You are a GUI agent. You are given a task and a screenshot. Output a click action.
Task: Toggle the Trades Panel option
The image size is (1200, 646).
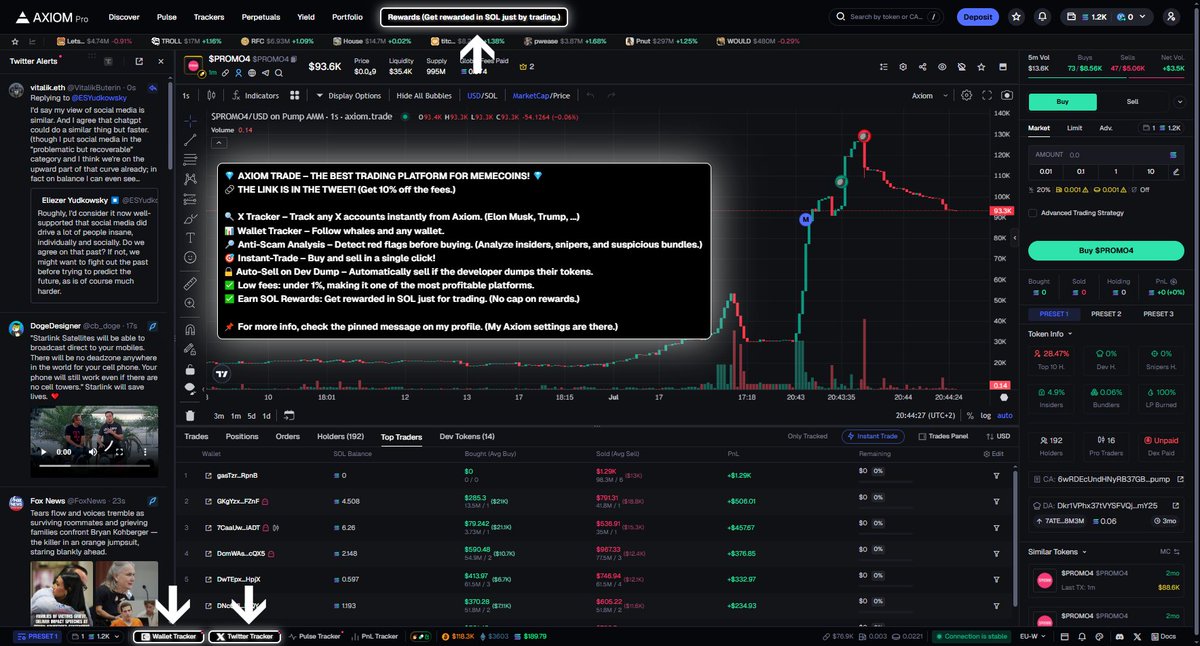943,436
